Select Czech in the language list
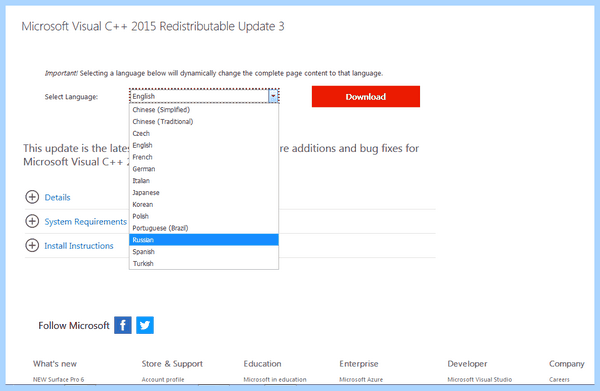The height and width of the screenshot is (391, 600). point(204,134)
